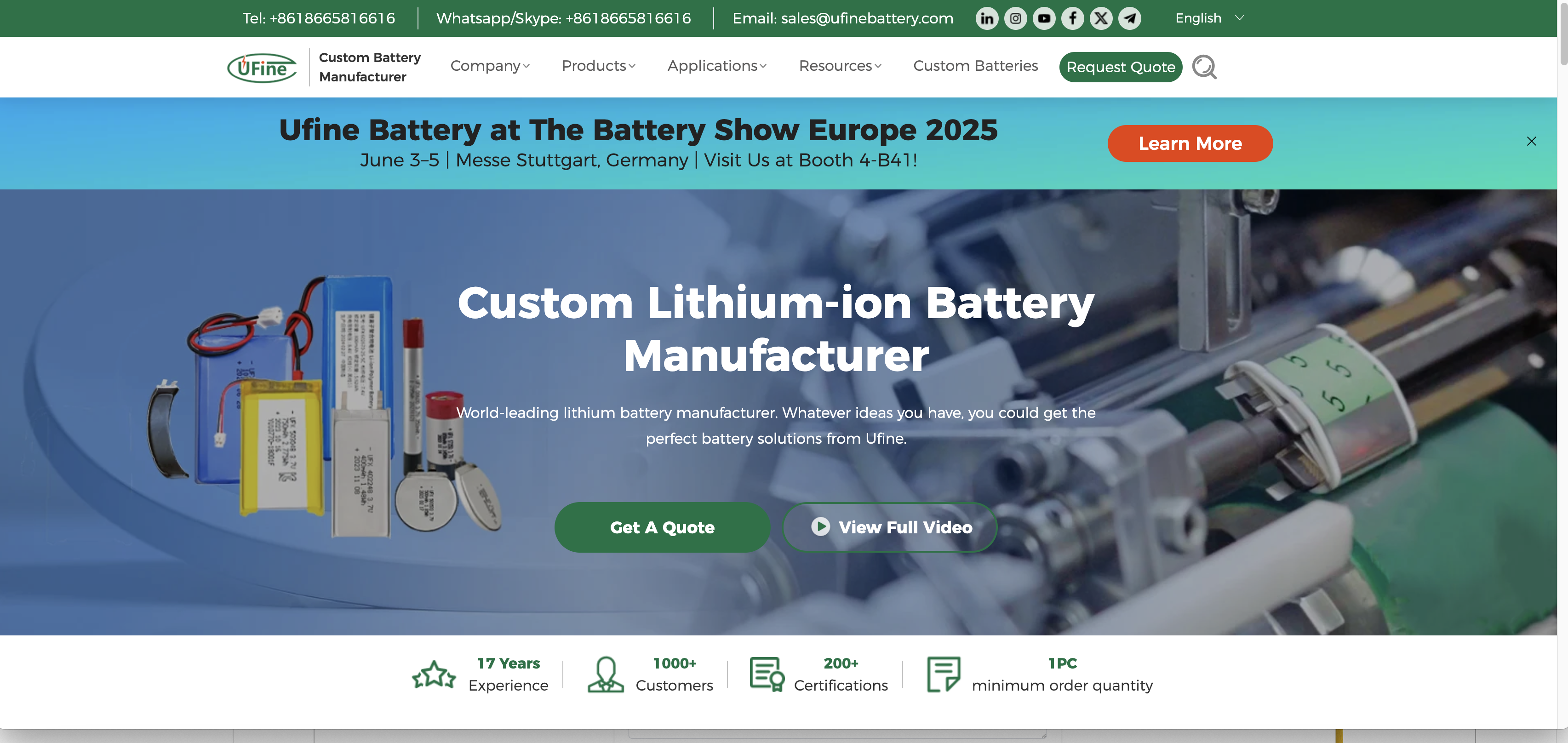Click the 17 Years Experience text
This screenshot has height=743, width=1568.
tap(508, 674)
